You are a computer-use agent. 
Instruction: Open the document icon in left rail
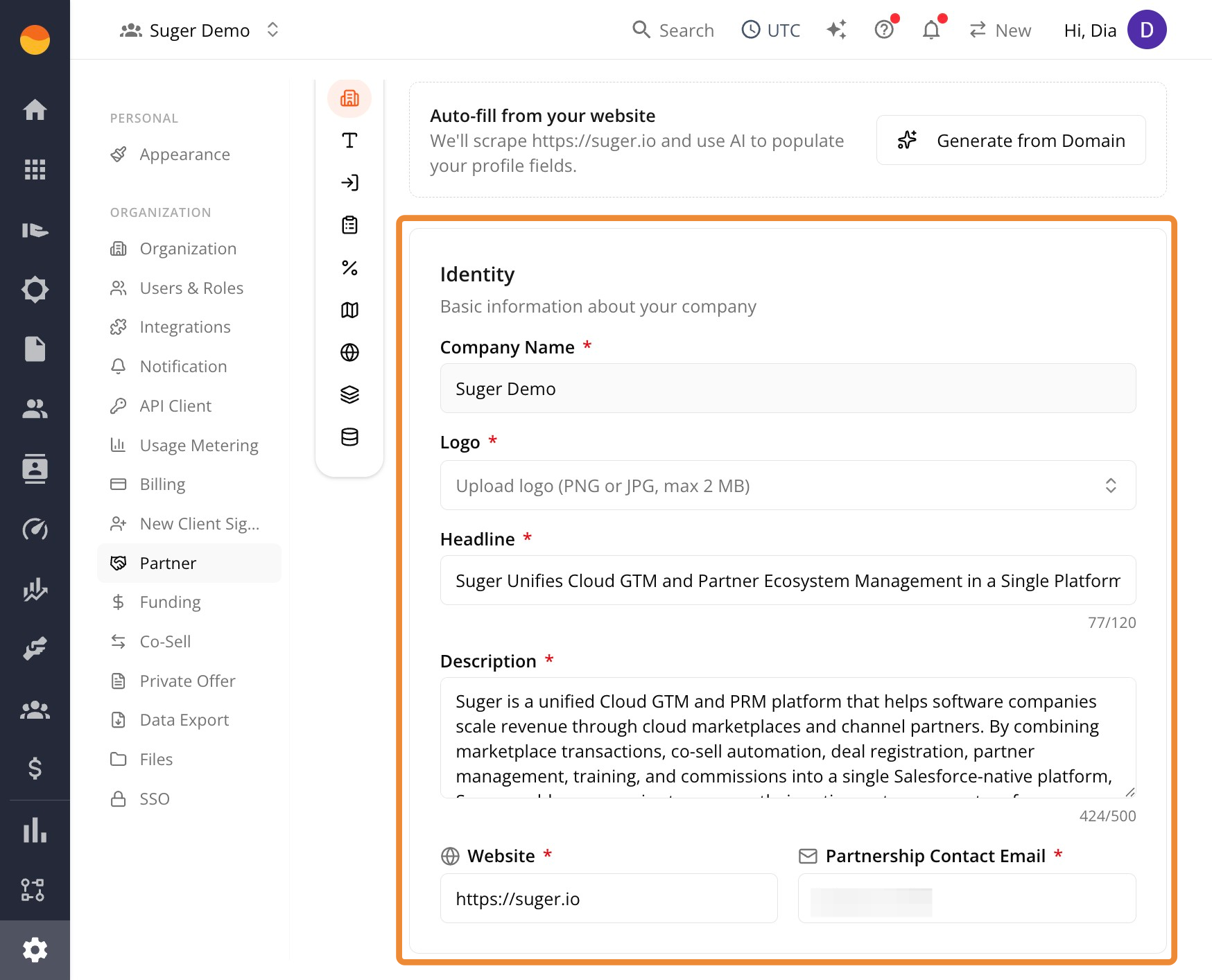[x=35, y=349]
